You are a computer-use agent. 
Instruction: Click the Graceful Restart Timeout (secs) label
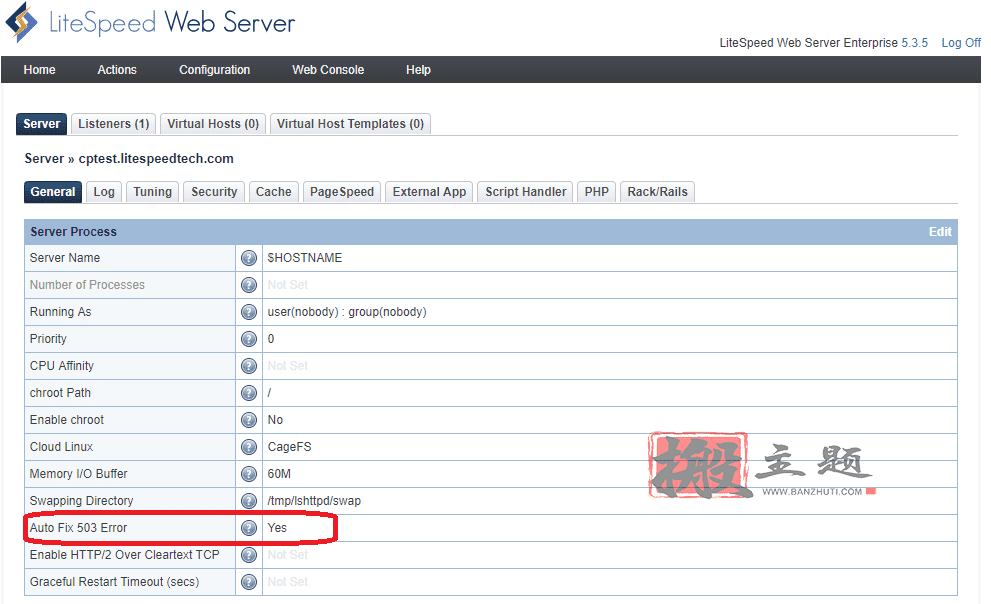(114, 582)
